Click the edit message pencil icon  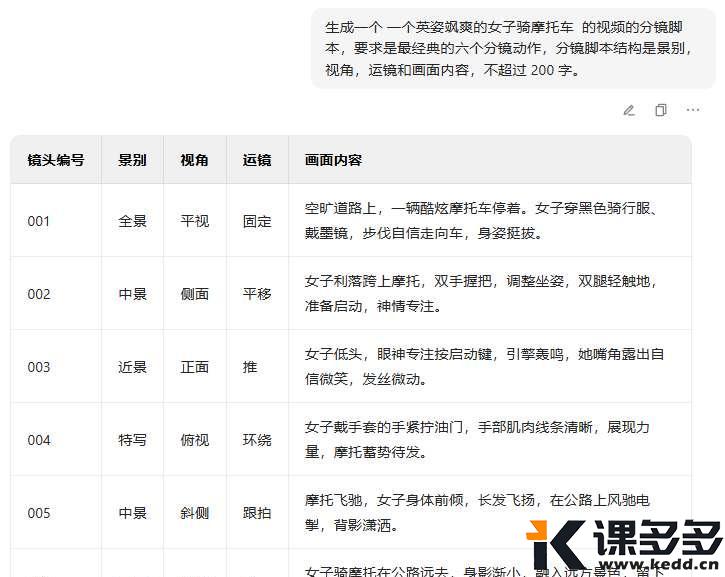click(x=629, y=110)
